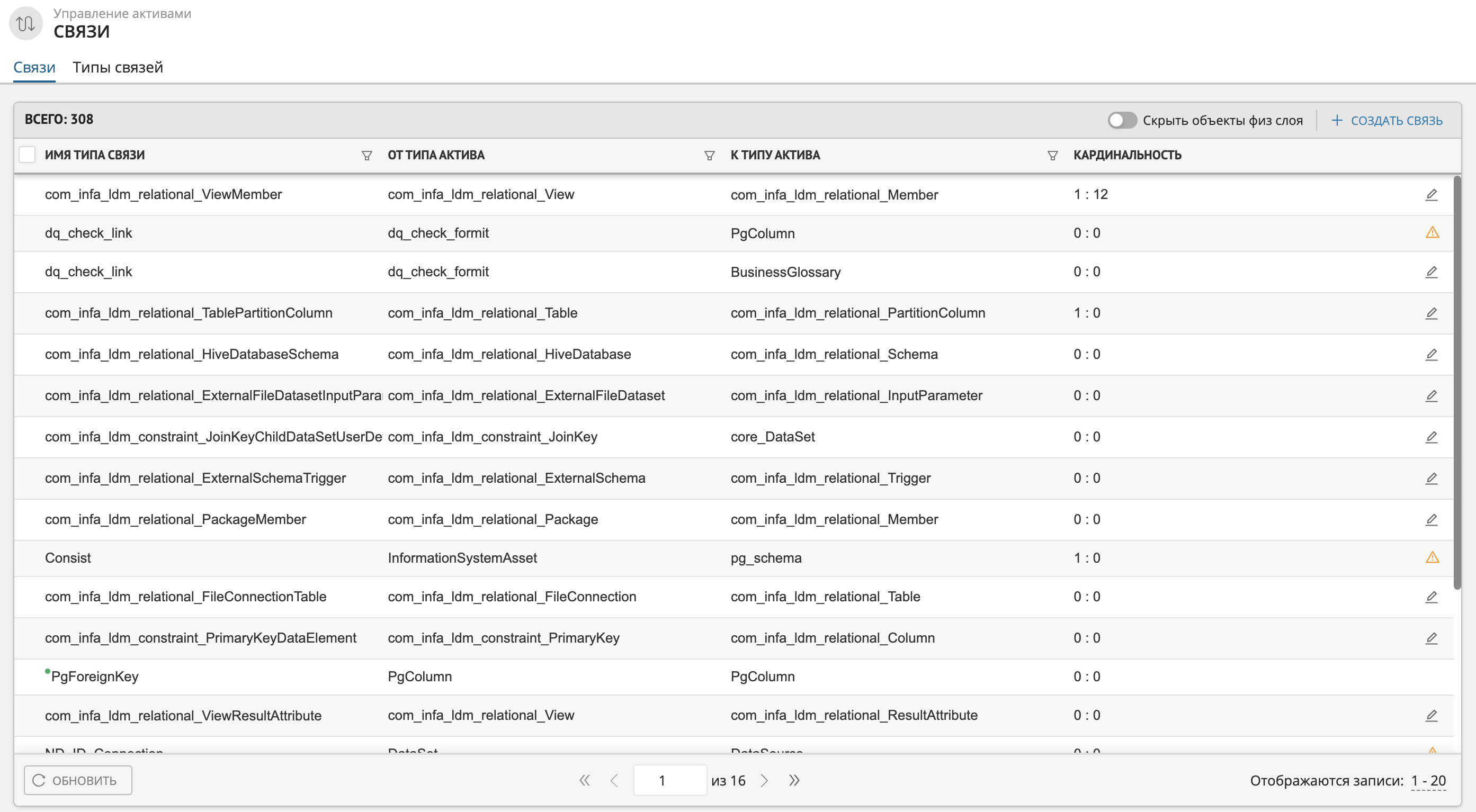This screenshot has height=812, width=1476.
Task: Click pencil icon for HiveDatabaseSchema row
Action: point(1431,355)
